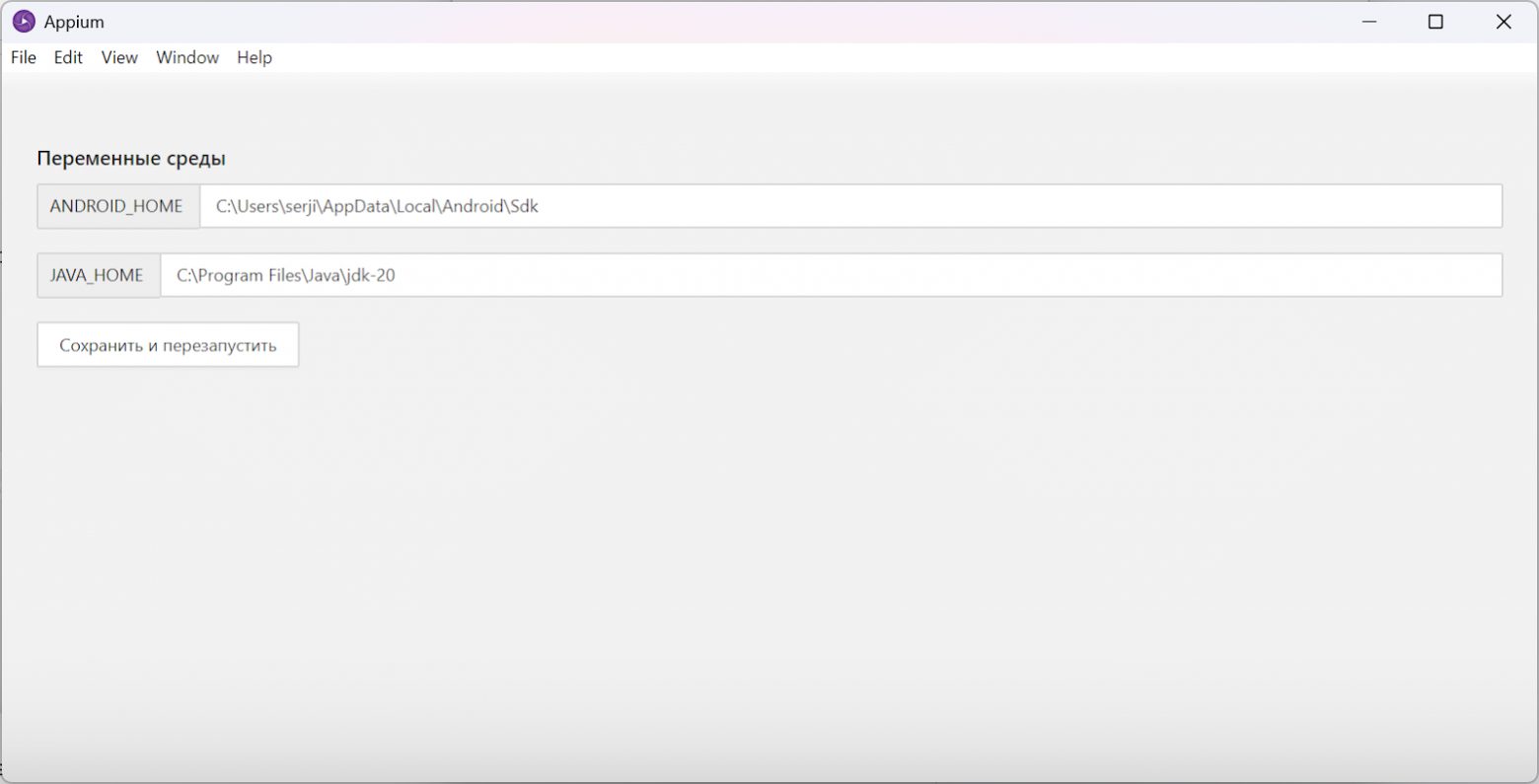Open the File menu
Screen dimensions: 1539x784
pyautogui.click(x=24, y=57)
